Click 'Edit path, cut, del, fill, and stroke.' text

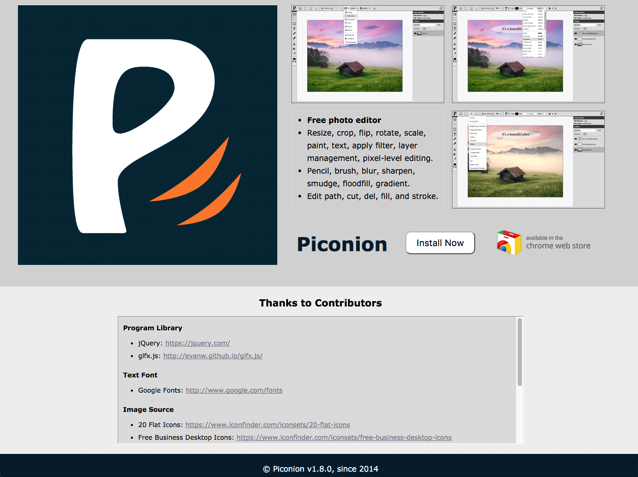[372, 196]
